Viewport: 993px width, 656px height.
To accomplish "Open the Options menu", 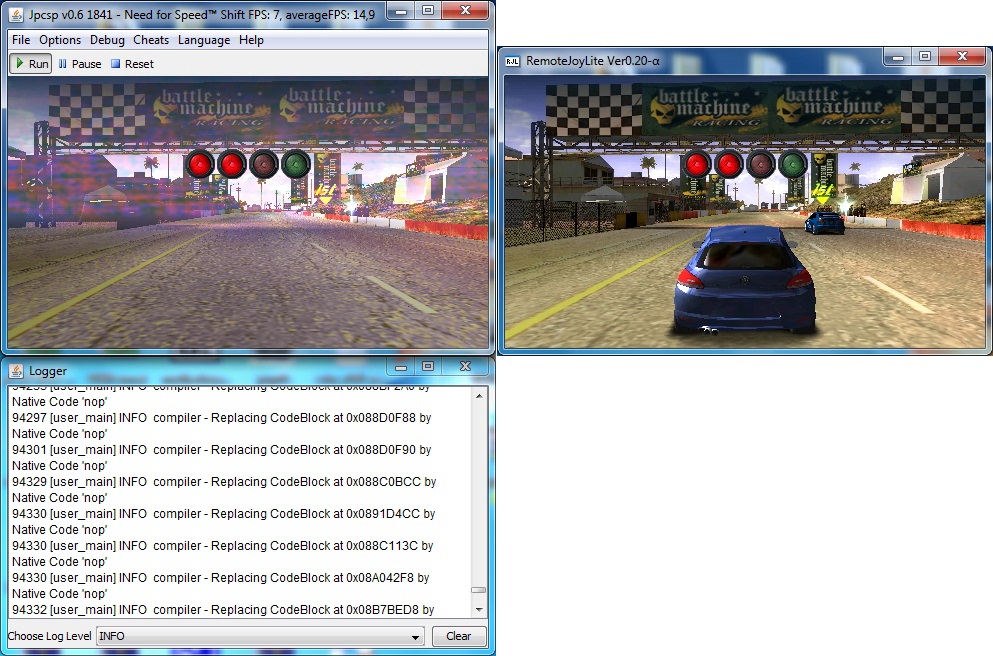I will click(x=60, y=40).
